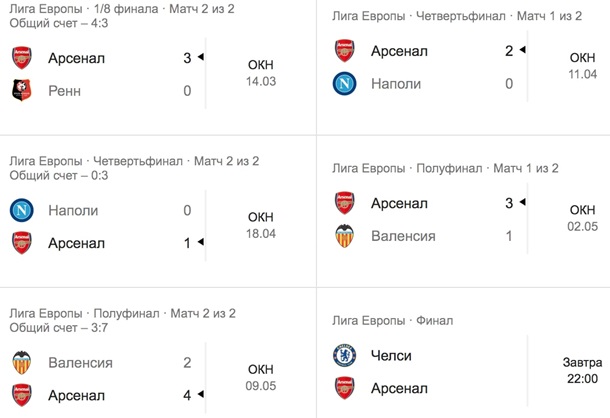This screenshot has height=418, width=610.
Task: Open the Челси team name link
Action: point(391,356)
